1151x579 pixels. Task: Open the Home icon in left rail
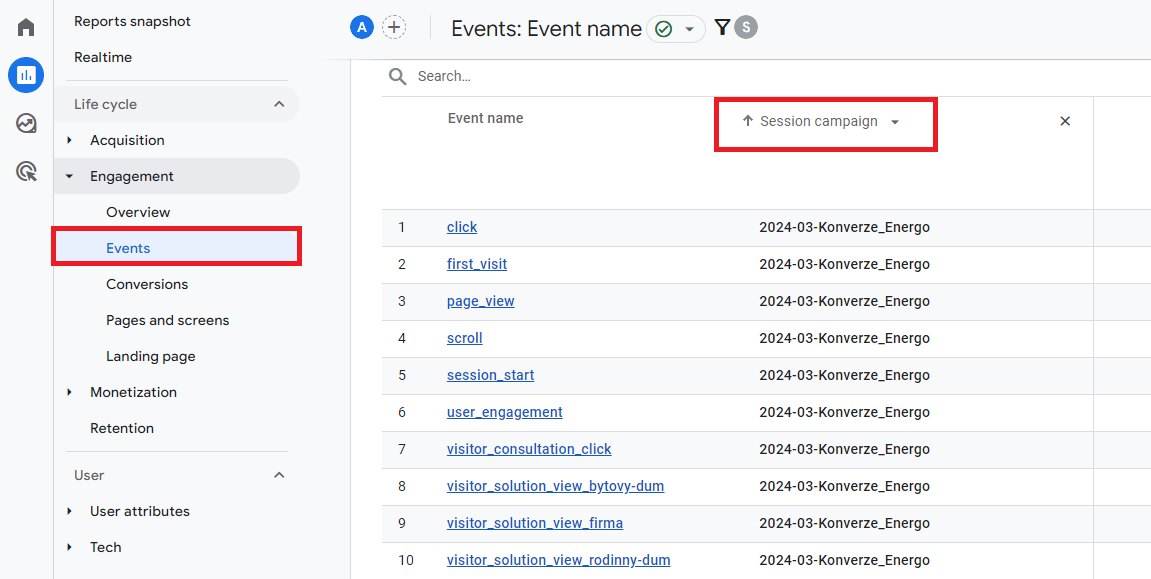pyautogui.click(x=26, y=27)
